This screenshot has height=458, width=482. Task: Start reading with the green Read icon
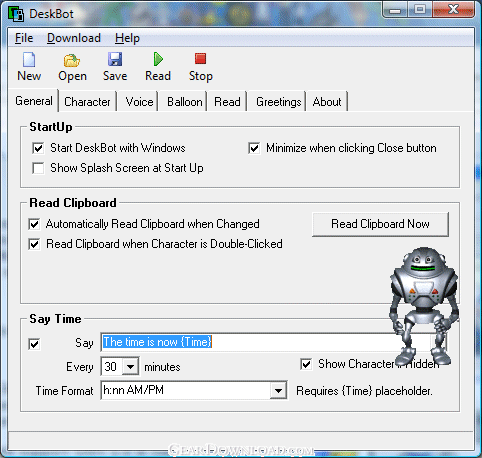click(x=158, y=59)
